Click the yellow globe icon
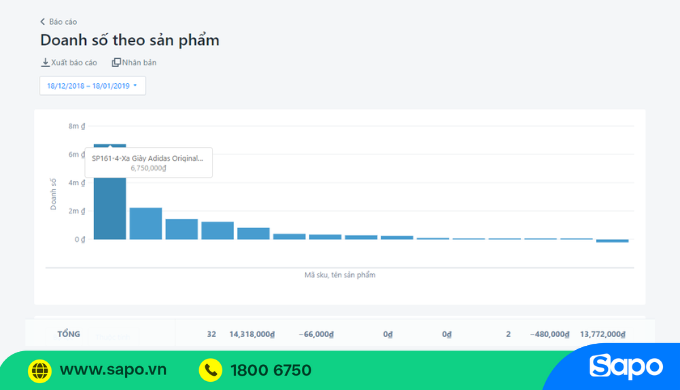680x390 pixels. click(39, 370)
